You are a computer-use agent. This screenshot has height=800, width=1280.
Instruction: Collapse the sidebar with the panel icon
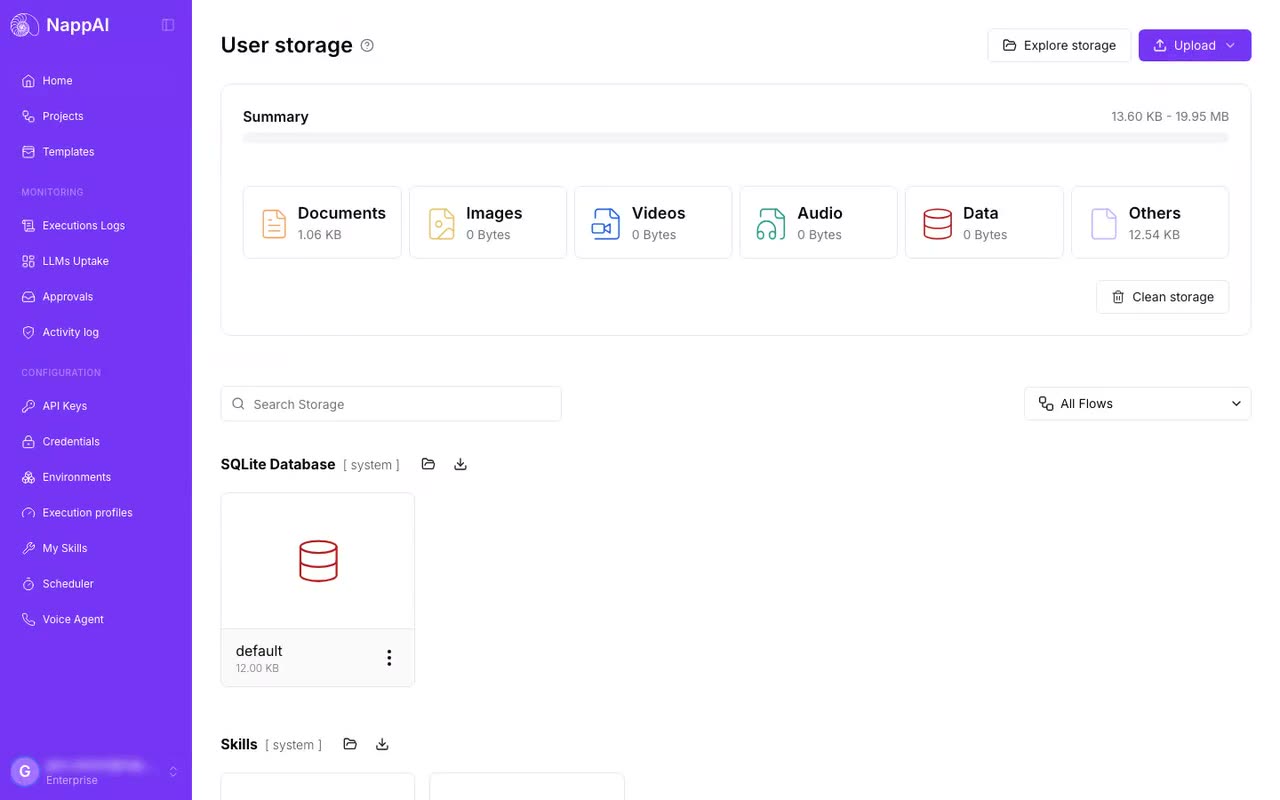coord(168,25)
